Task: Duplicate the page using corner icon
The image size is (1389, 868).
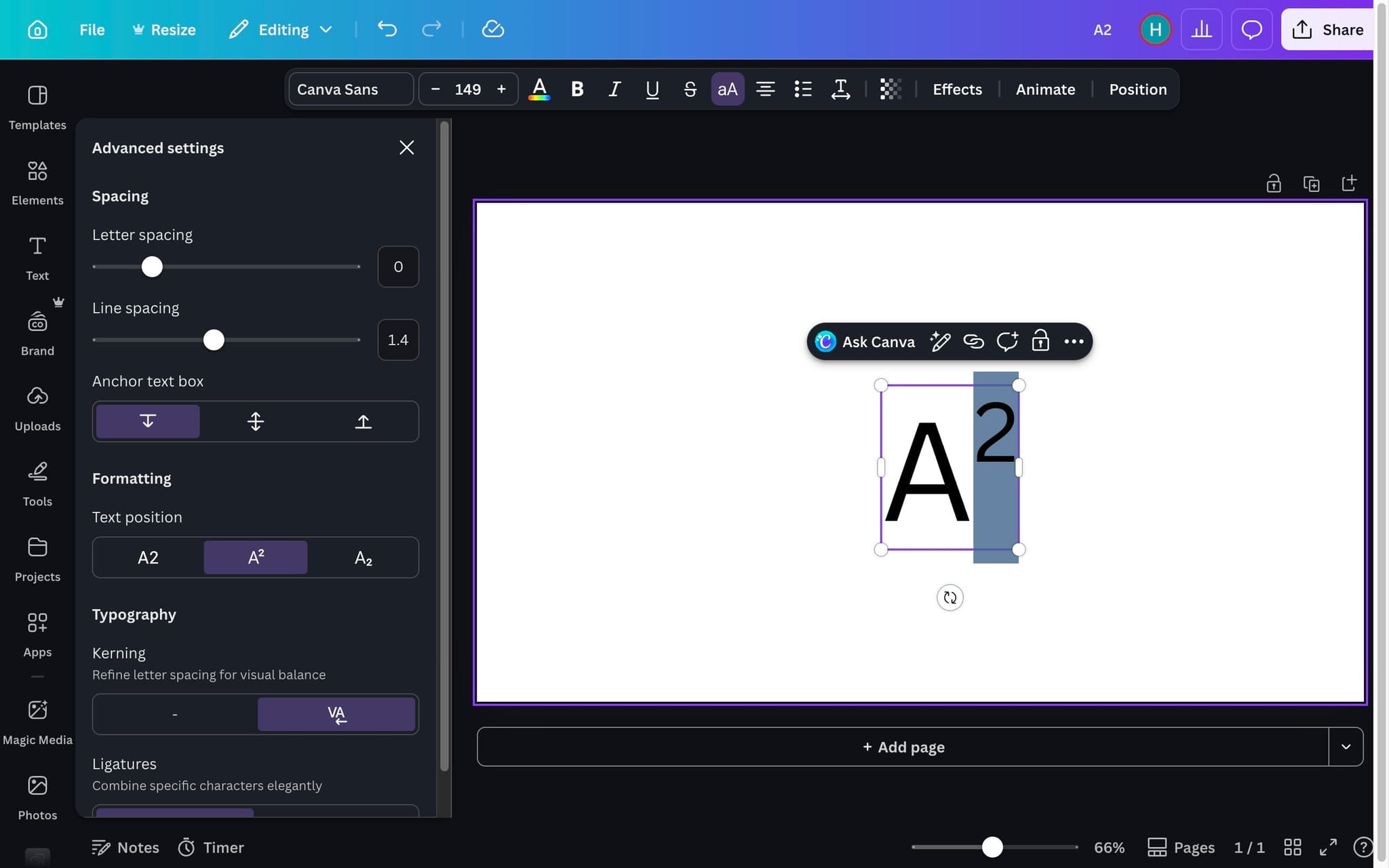Action: pyautogui.click(x=1312, y=183)
